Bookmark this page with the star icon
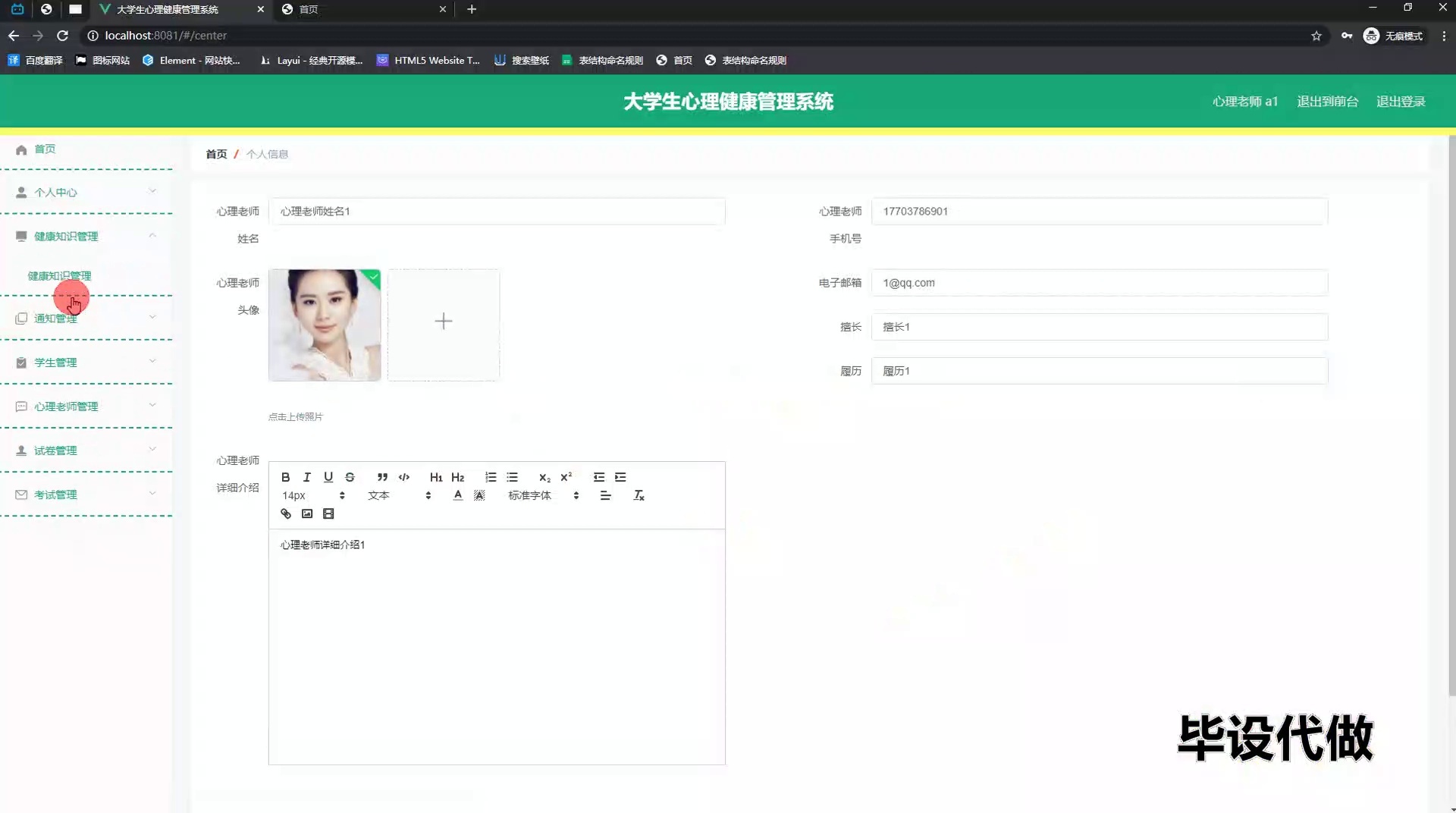 coord(1316,36)
